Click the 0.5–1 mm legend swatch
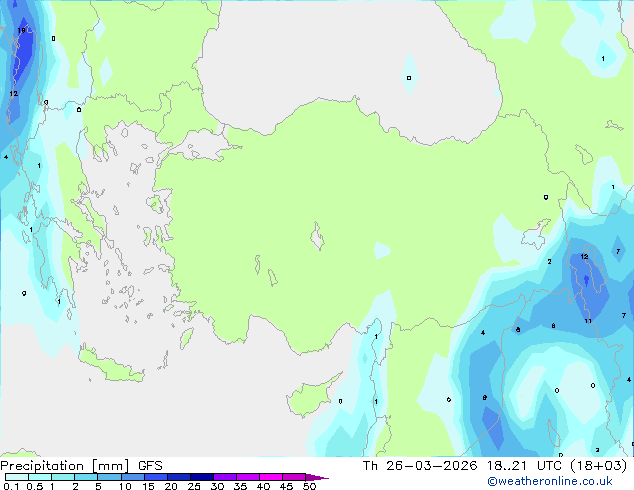The height and width of the screenshot is (490, 634). pos(40,477)
